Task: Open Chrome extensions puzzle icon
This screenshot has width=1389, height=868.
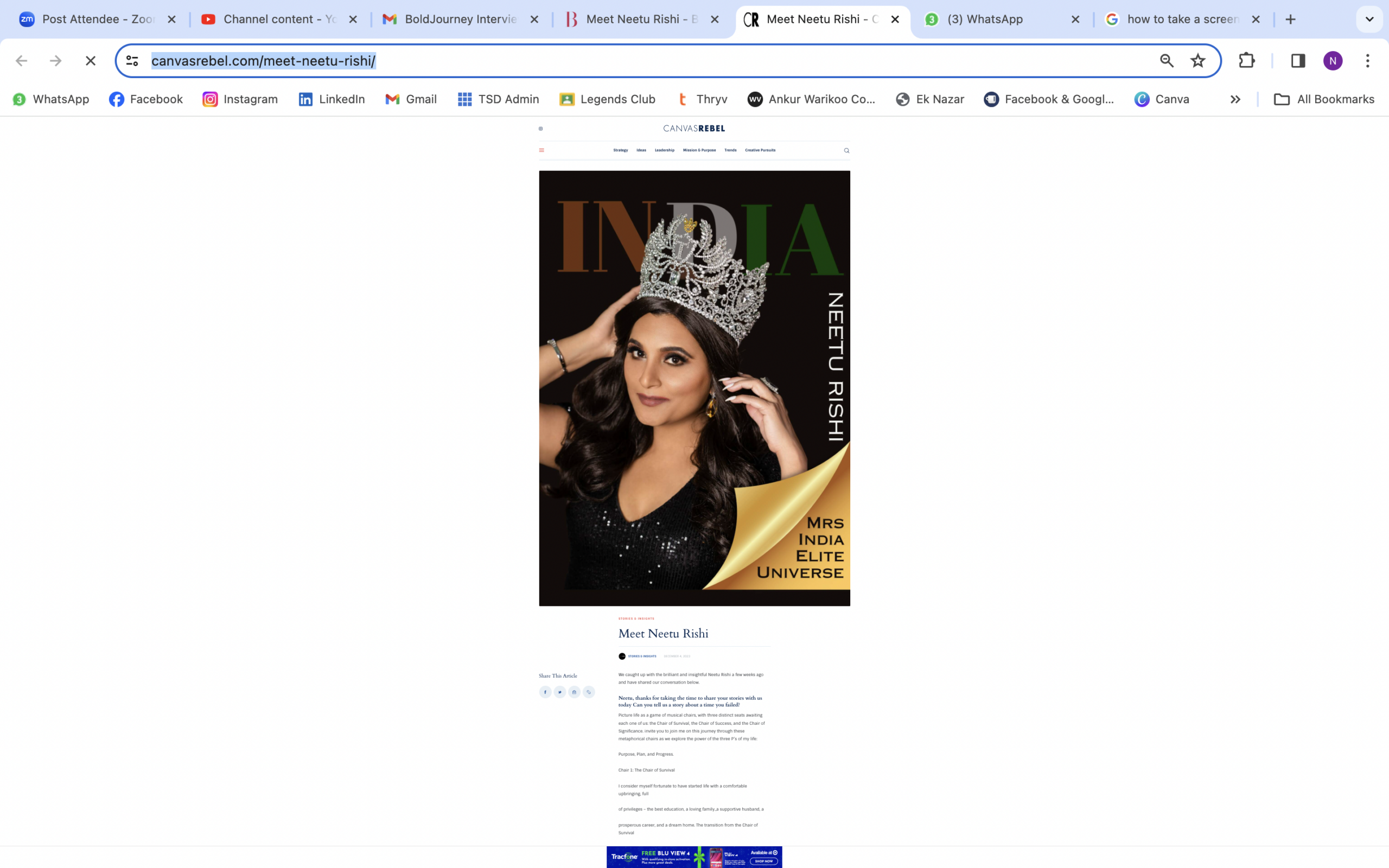Action: pos(1246,61)
